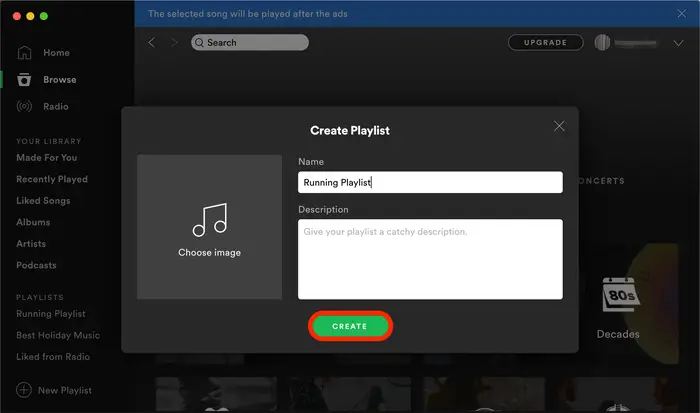Image resolution: width=700 pixels, height=413 pixels.
Task: Click the macOS green fullscreen button
Action: point(44,16)
